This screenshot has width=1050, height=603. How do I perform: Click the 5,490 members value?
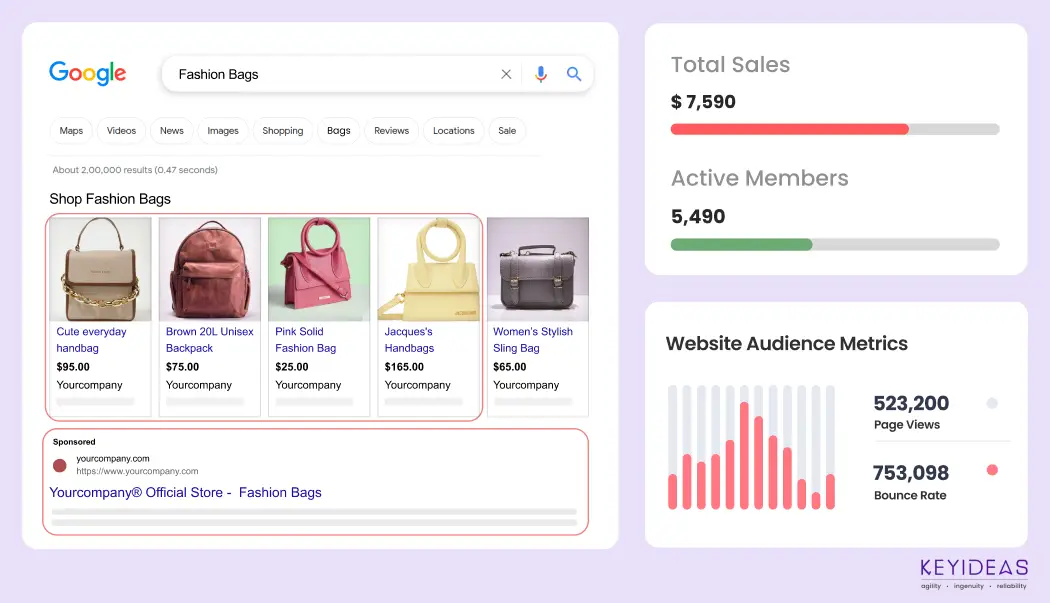(698, 216)
